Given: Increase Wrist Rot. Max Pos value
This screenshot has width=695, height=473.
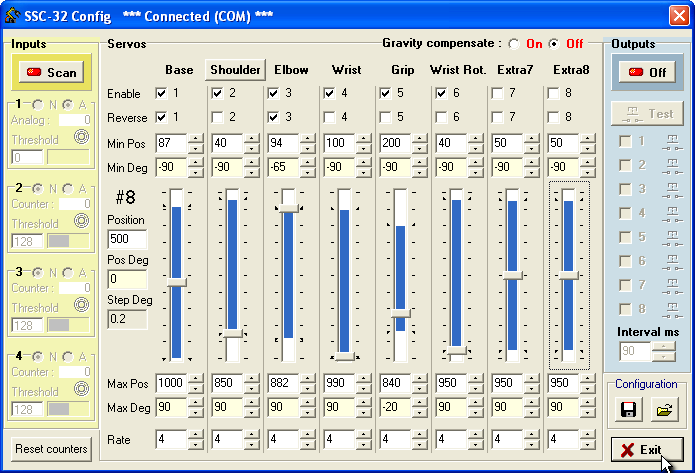Looking at the screenshot, I should pos(475,378).
